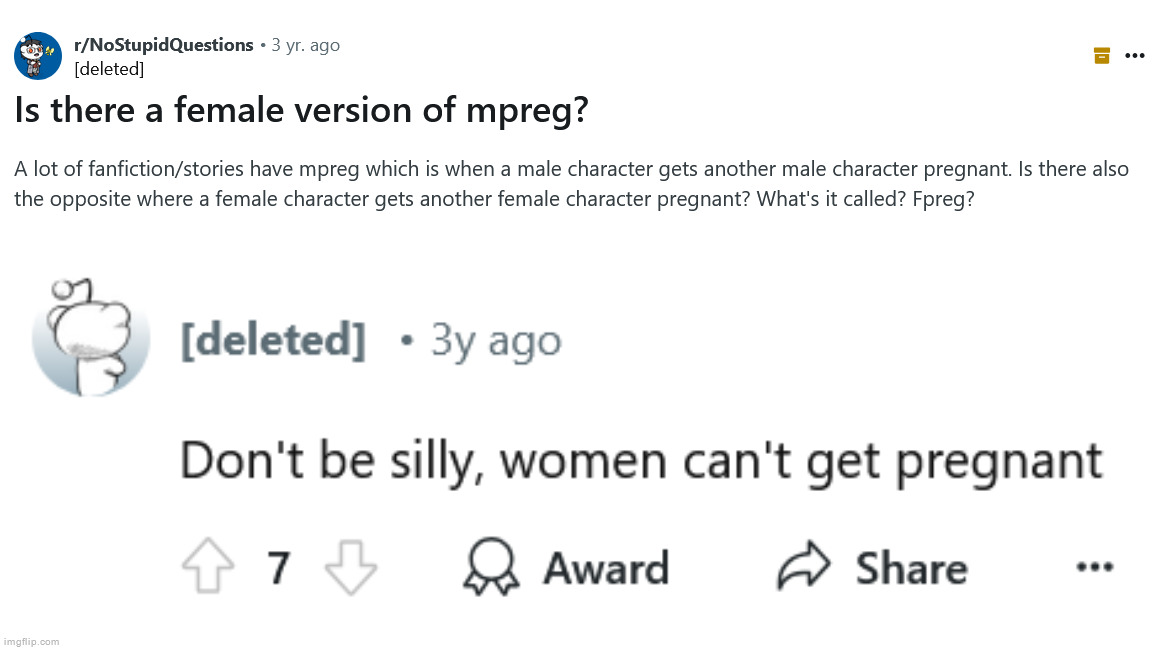Click the r/NoStupidQuestions subreddit avatar
Viewport: 1153px width, 650px height.
coord(38,56)
